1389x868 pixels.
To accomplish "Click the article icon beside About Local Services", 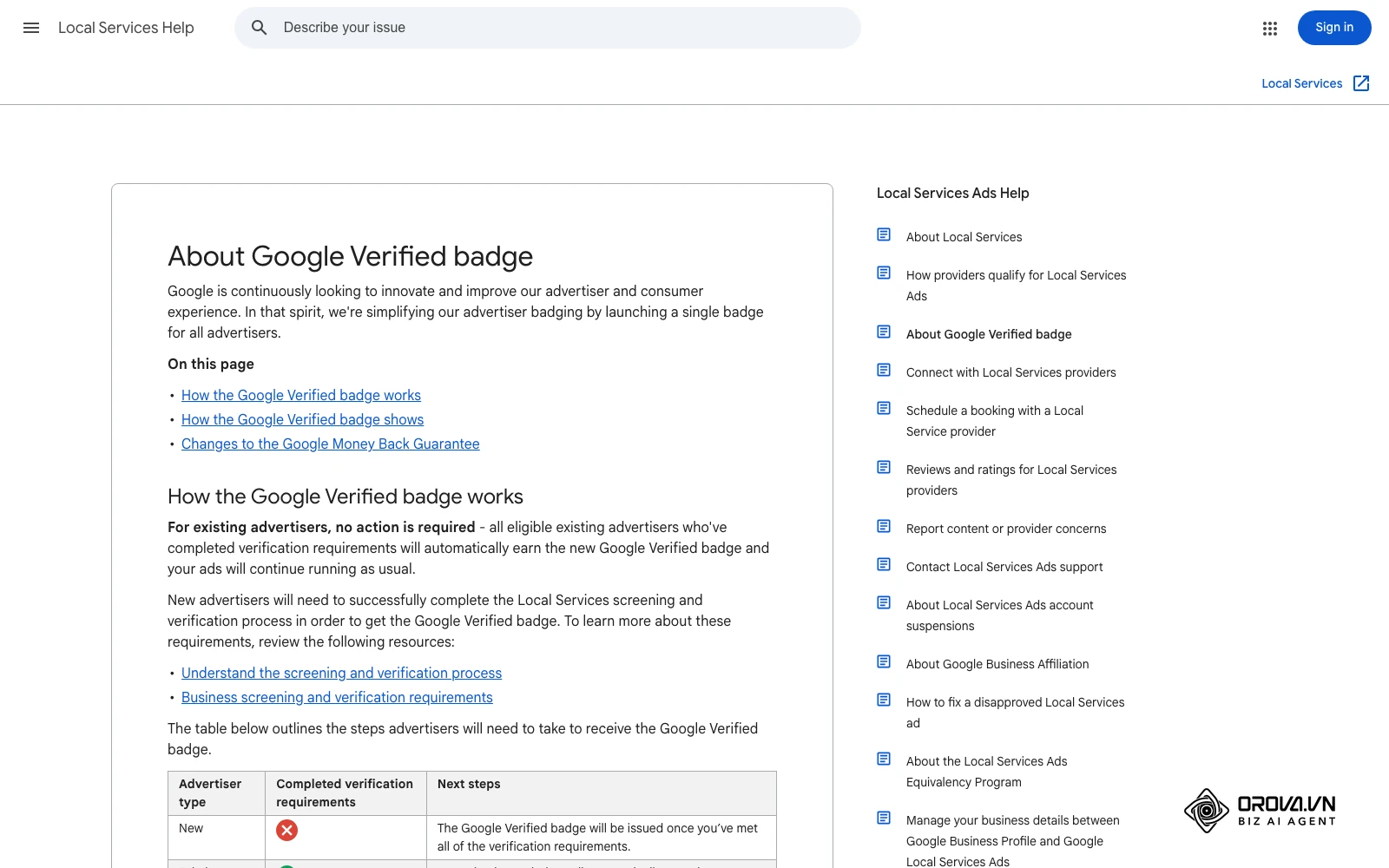I will coord(884,234).
